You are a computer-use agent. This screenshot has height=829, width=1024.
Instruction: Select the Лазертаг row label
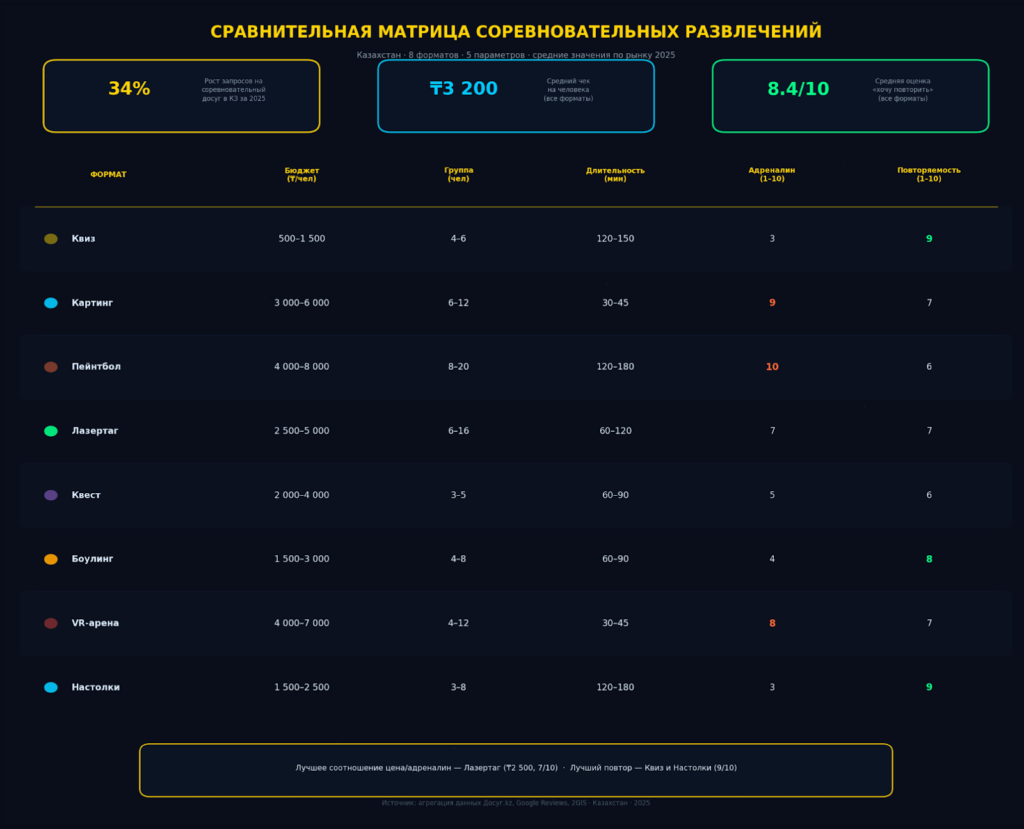(x=95, y=431)
